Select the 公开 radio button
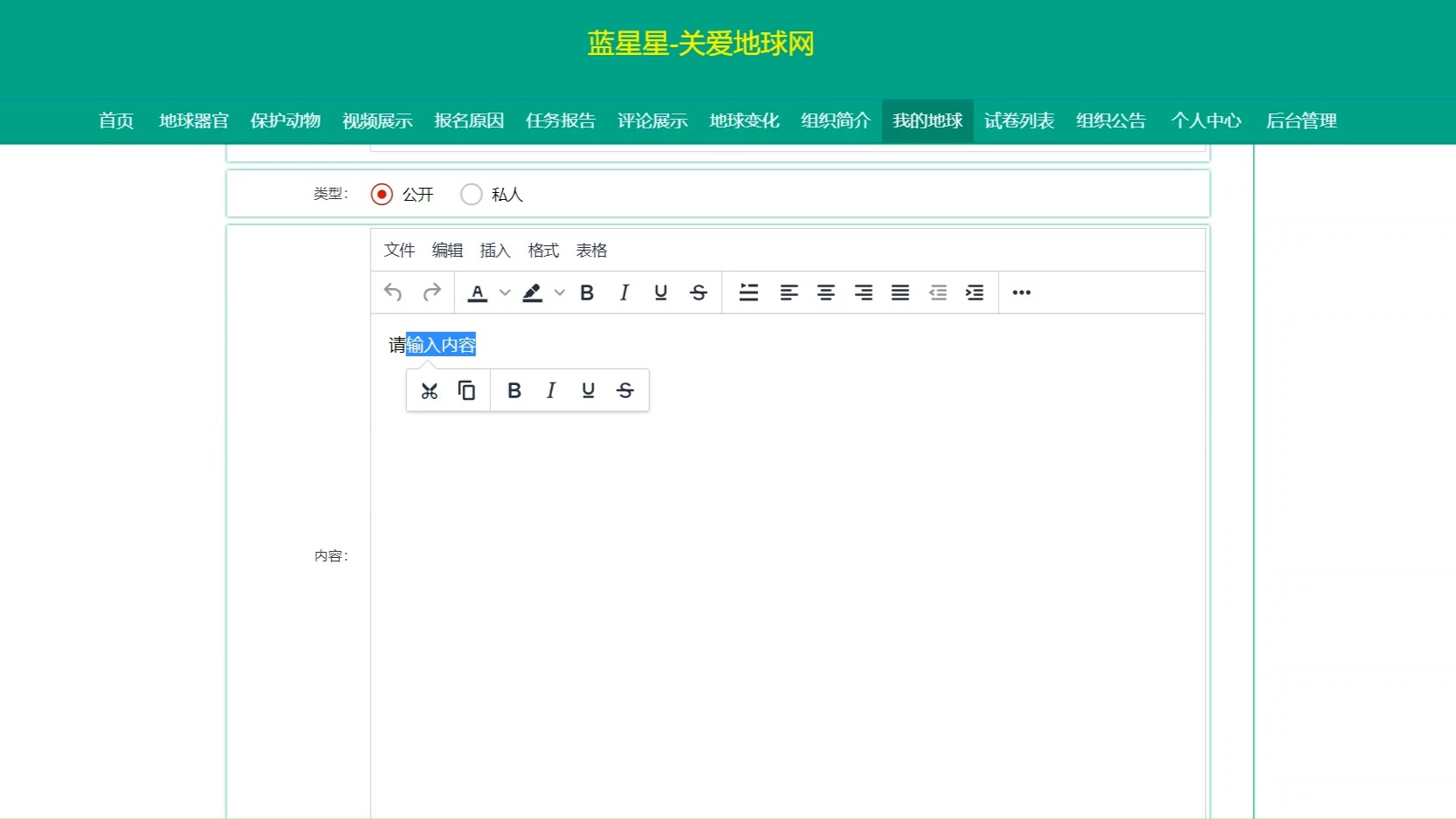 [382, 194]
